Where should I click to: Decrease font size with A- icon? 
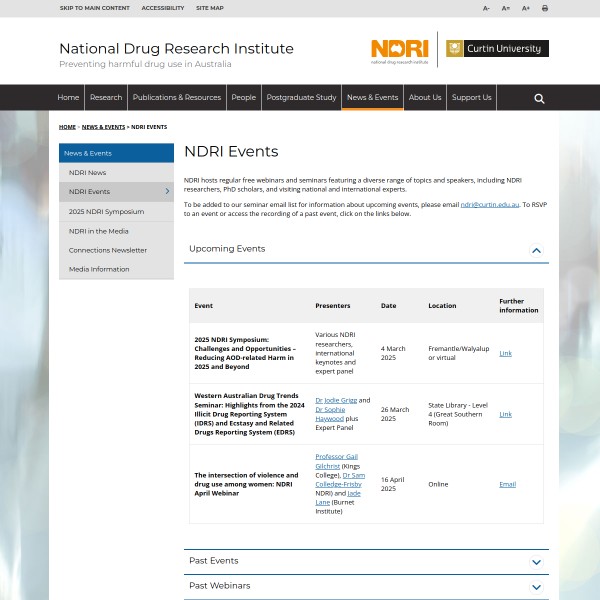[x=487, y=8]
